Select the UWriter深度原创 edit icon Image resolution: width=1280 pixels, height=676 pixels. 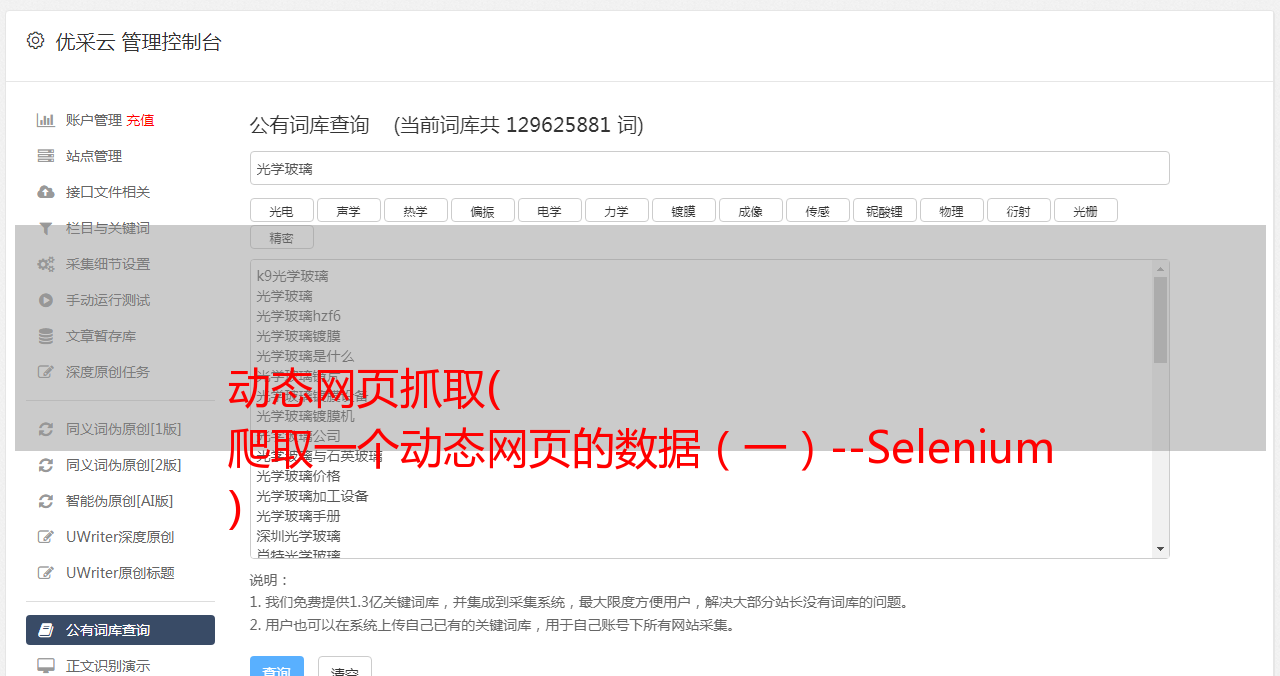pyautogui.click(x=46, y=537)
